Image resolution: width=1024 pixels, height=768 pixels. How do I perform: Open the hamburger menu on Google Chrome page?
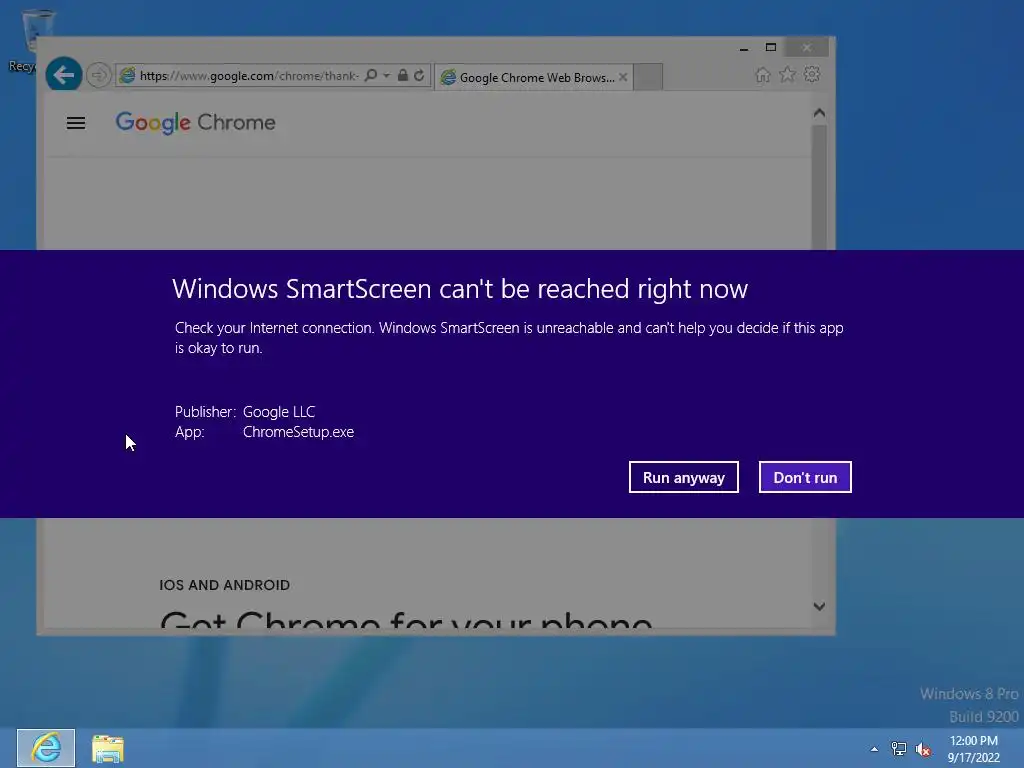(x=76, y=123)
